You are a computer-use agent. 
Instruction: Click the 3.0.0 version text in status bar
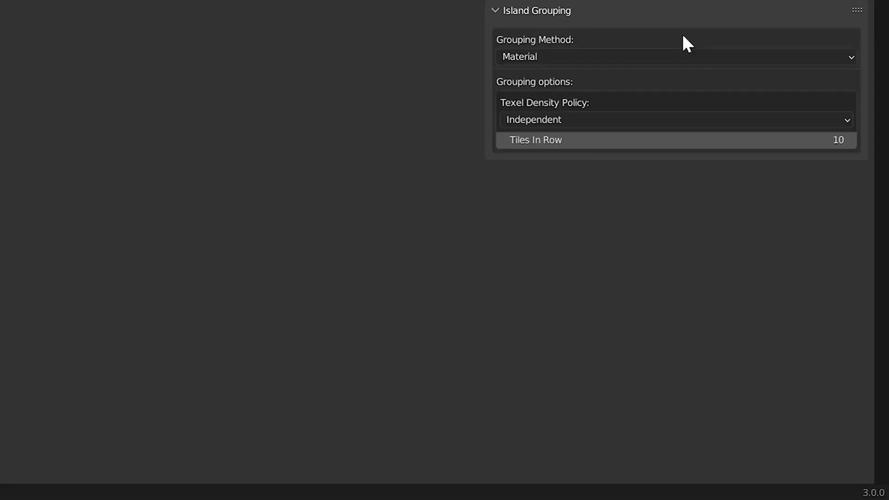873,493
